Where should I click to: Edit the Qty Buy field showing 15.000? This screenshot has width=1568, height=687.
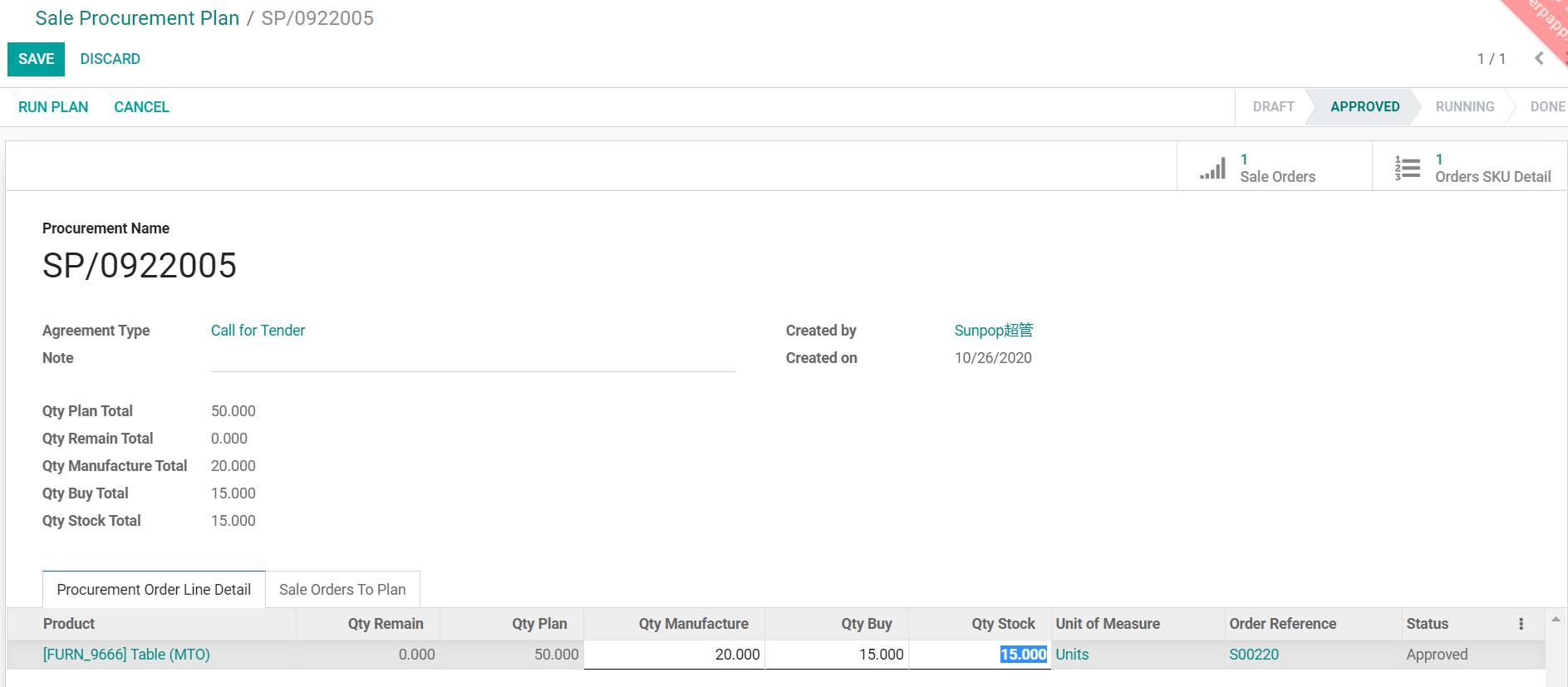pyautogui.click(x=837, y=655)
